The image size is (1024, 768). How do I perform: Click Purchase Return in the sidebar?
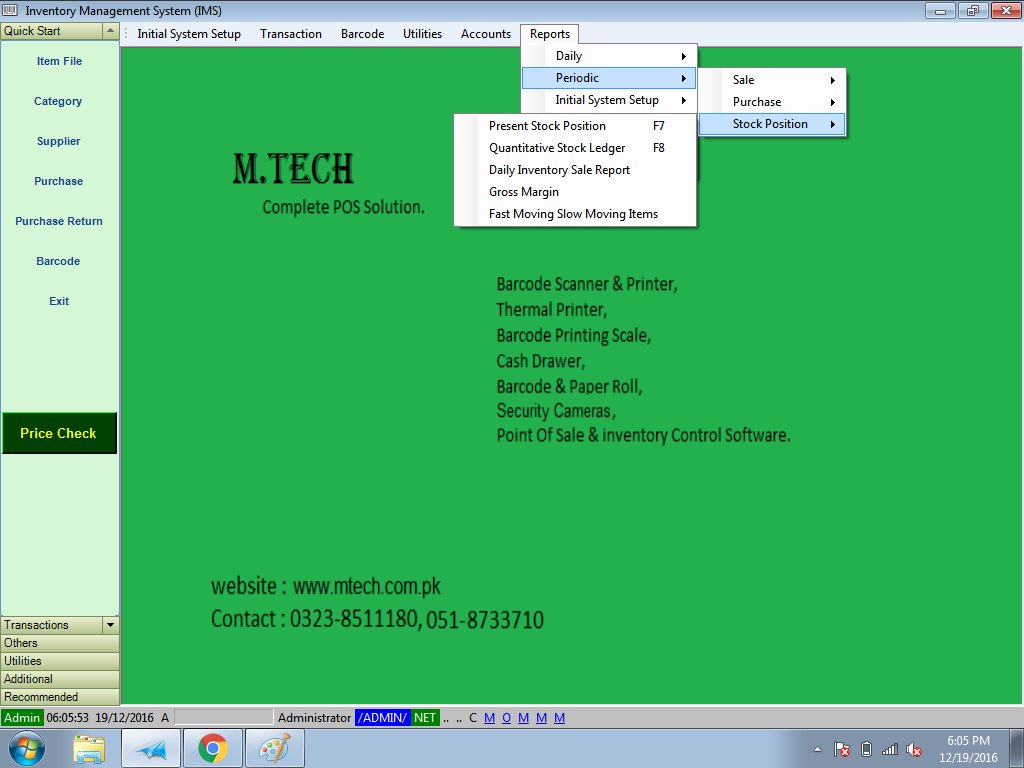point(59,221)
